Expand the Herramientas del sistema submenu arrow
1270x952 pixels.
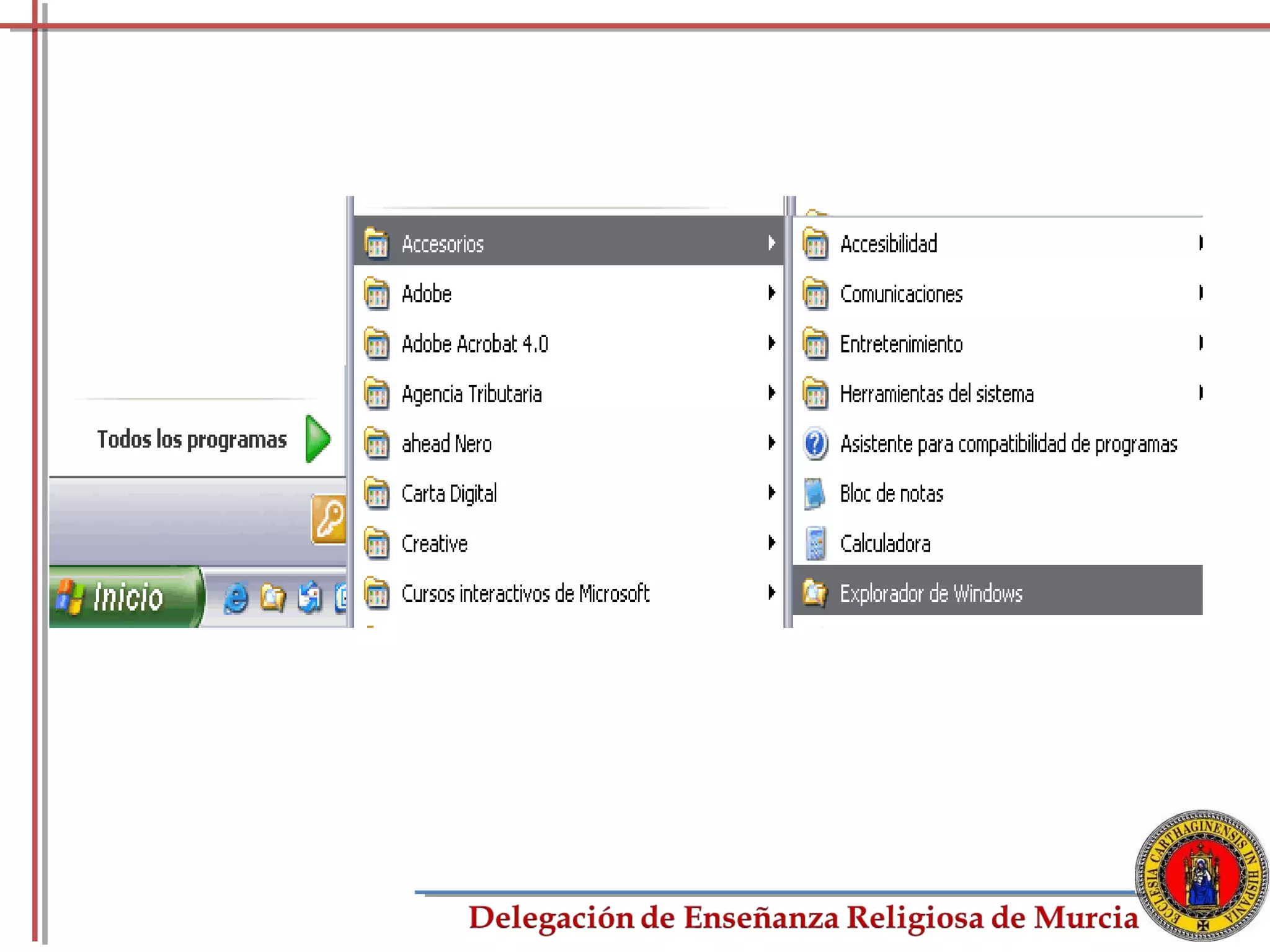tap(1201, 393)
